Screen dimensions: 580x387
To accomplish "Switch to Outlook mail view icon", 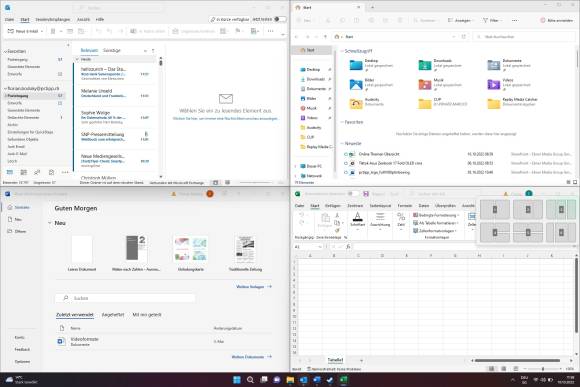I will (10, 172).
